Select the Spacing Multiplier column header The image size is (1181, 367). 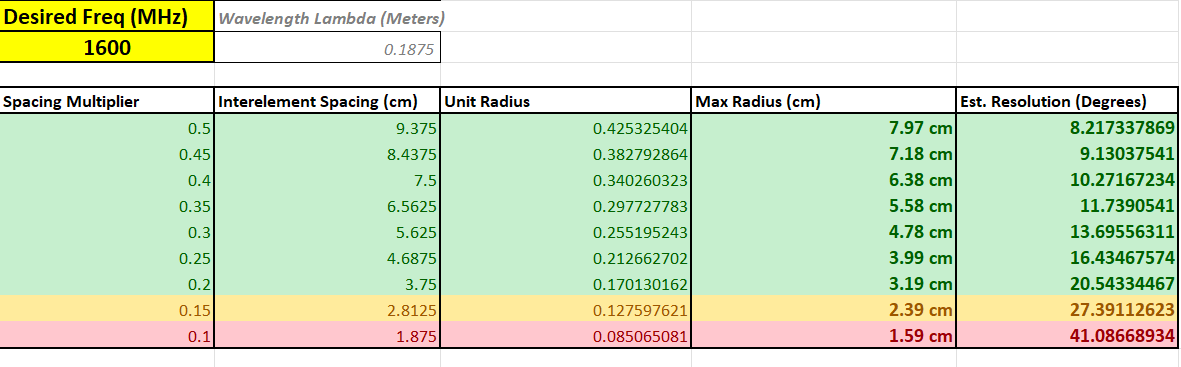point(107,101)
